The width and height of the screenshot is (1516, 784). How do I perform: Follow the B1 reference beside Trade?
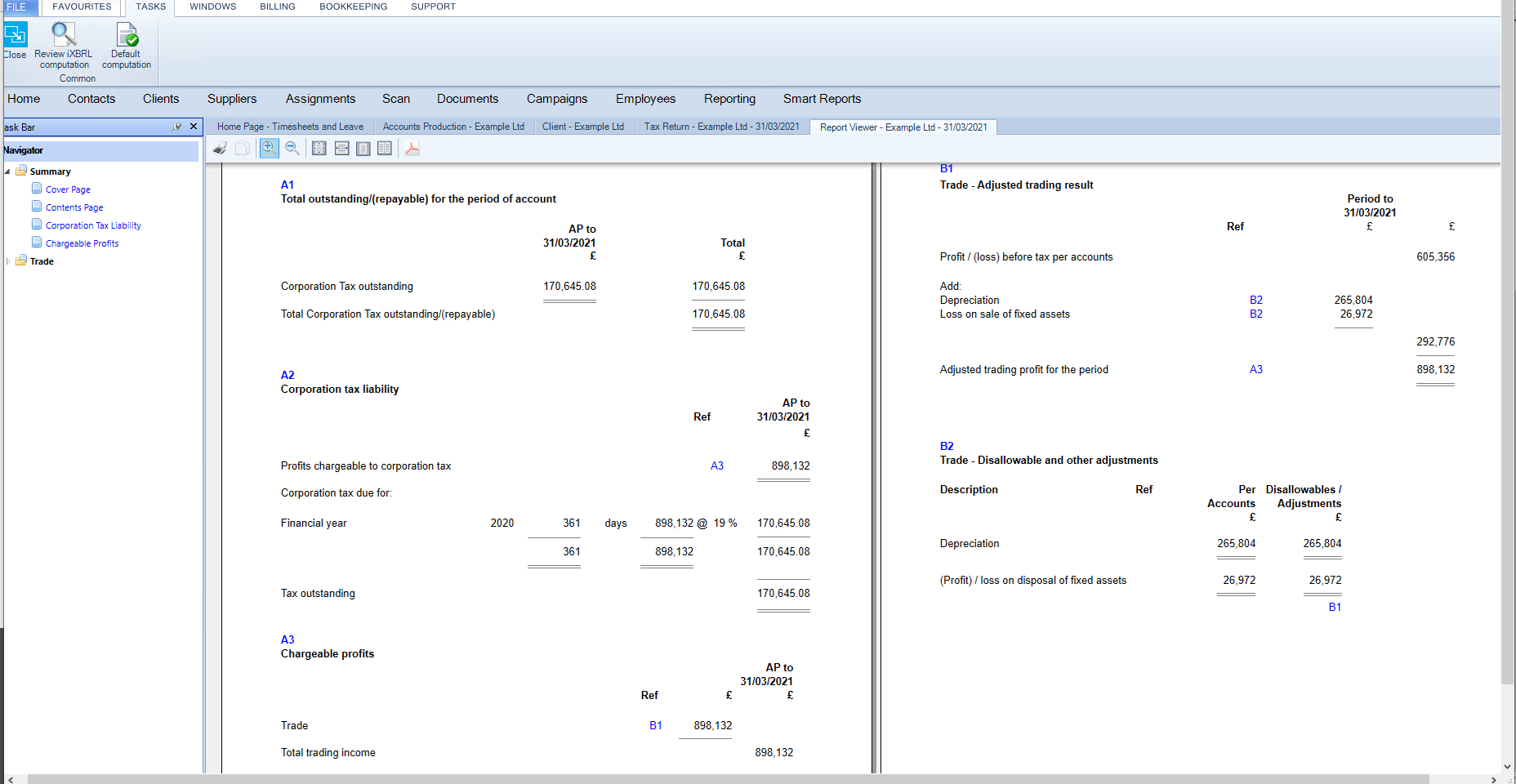656,725
